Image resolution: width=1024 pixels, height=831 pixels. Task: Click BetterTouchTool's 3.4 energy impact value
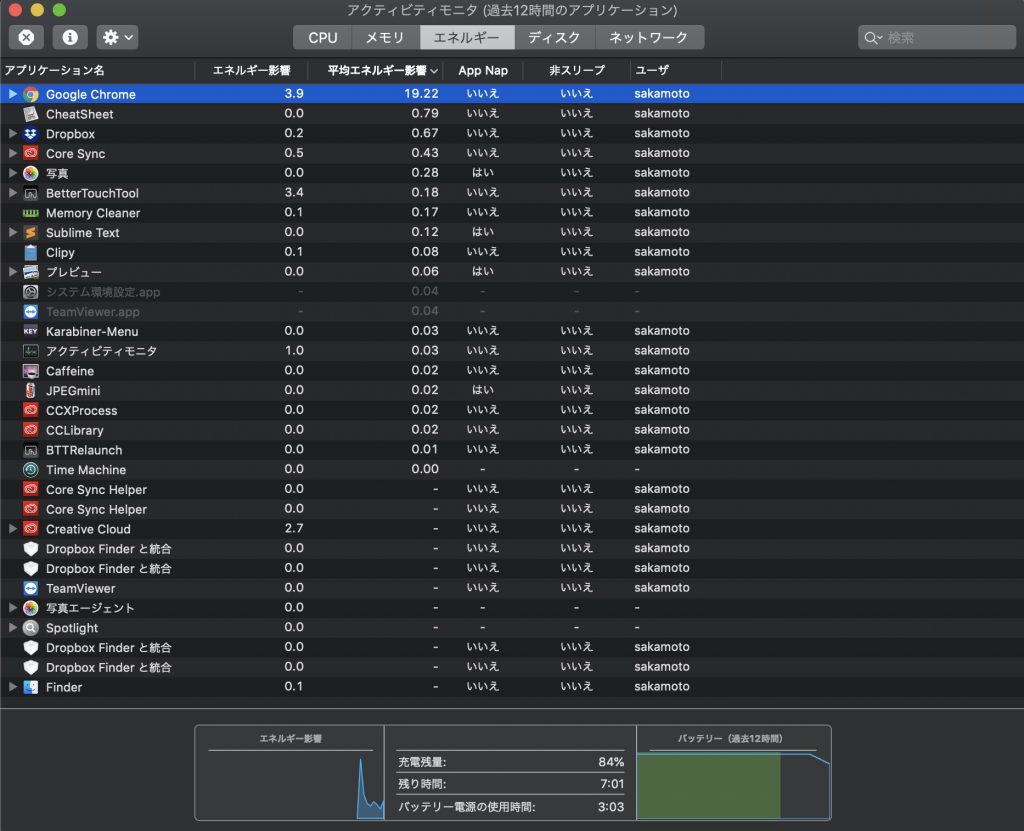[294, 192]
